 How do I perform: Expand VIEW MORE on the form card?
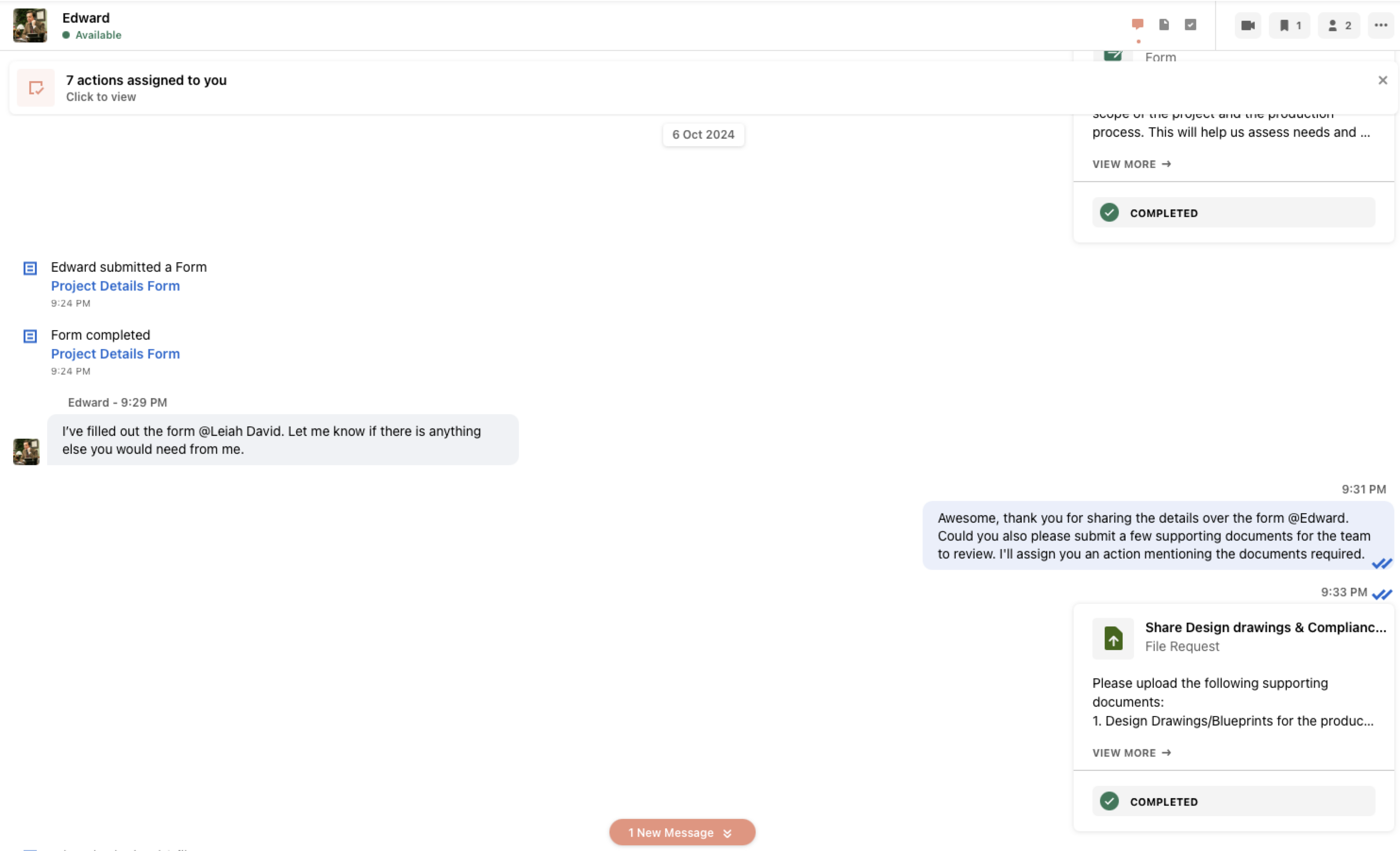click(1131, 164)
